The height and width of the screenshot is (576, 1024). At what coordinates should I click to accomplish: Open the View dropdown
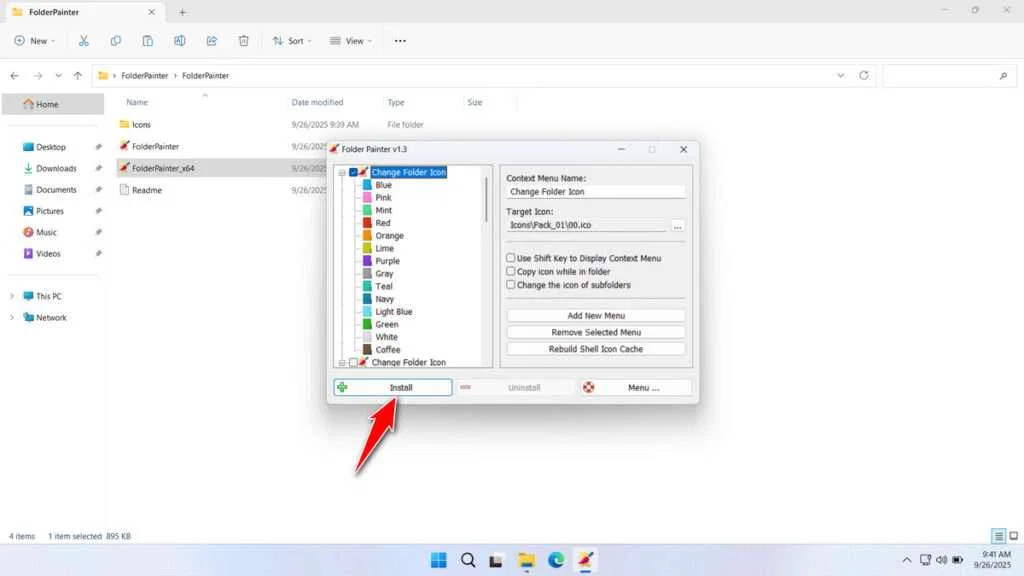[x=351, y=40]
